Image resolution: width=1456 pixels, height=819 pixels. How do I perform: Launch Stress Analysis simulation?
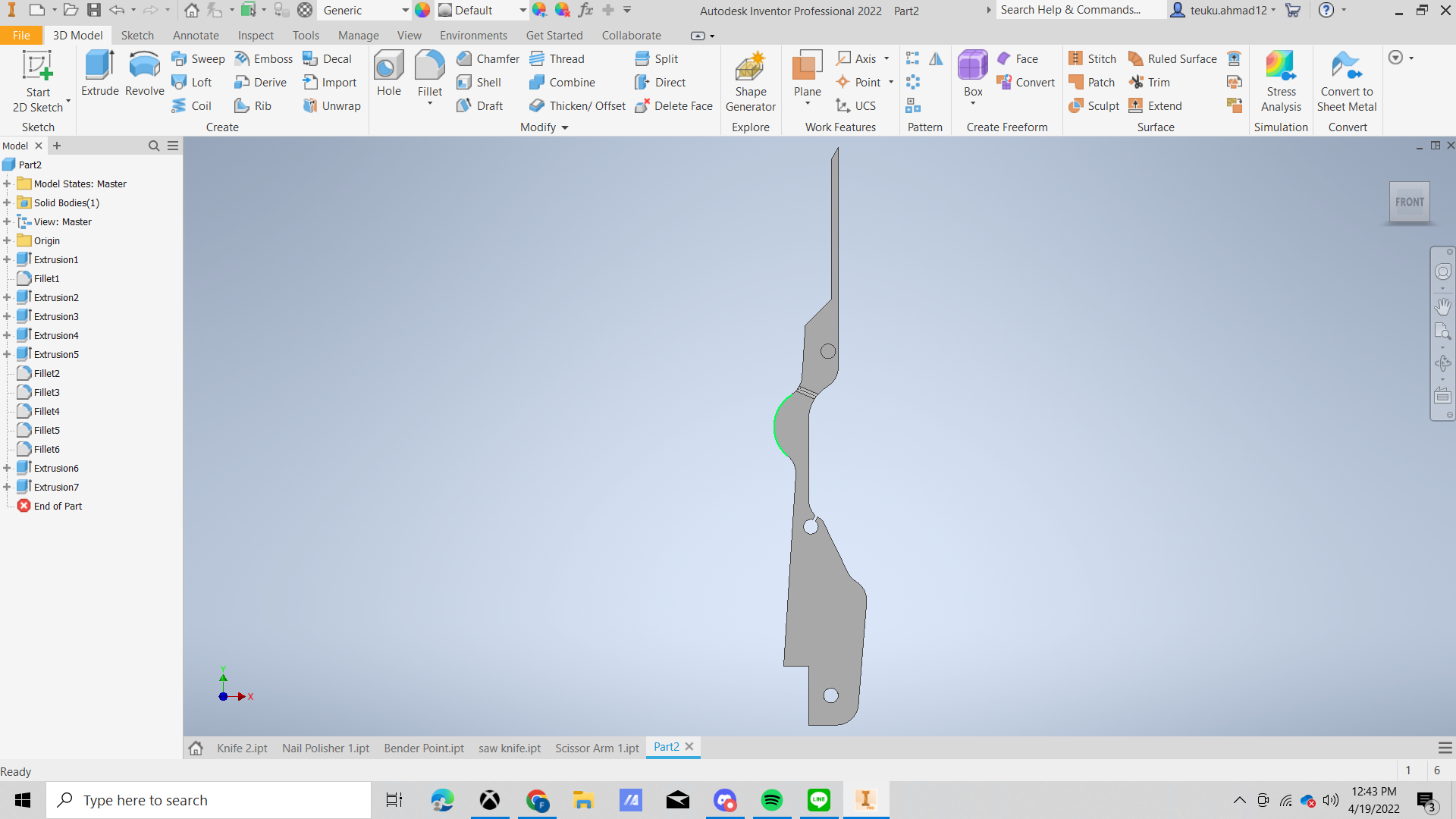tap(1281, 82)
